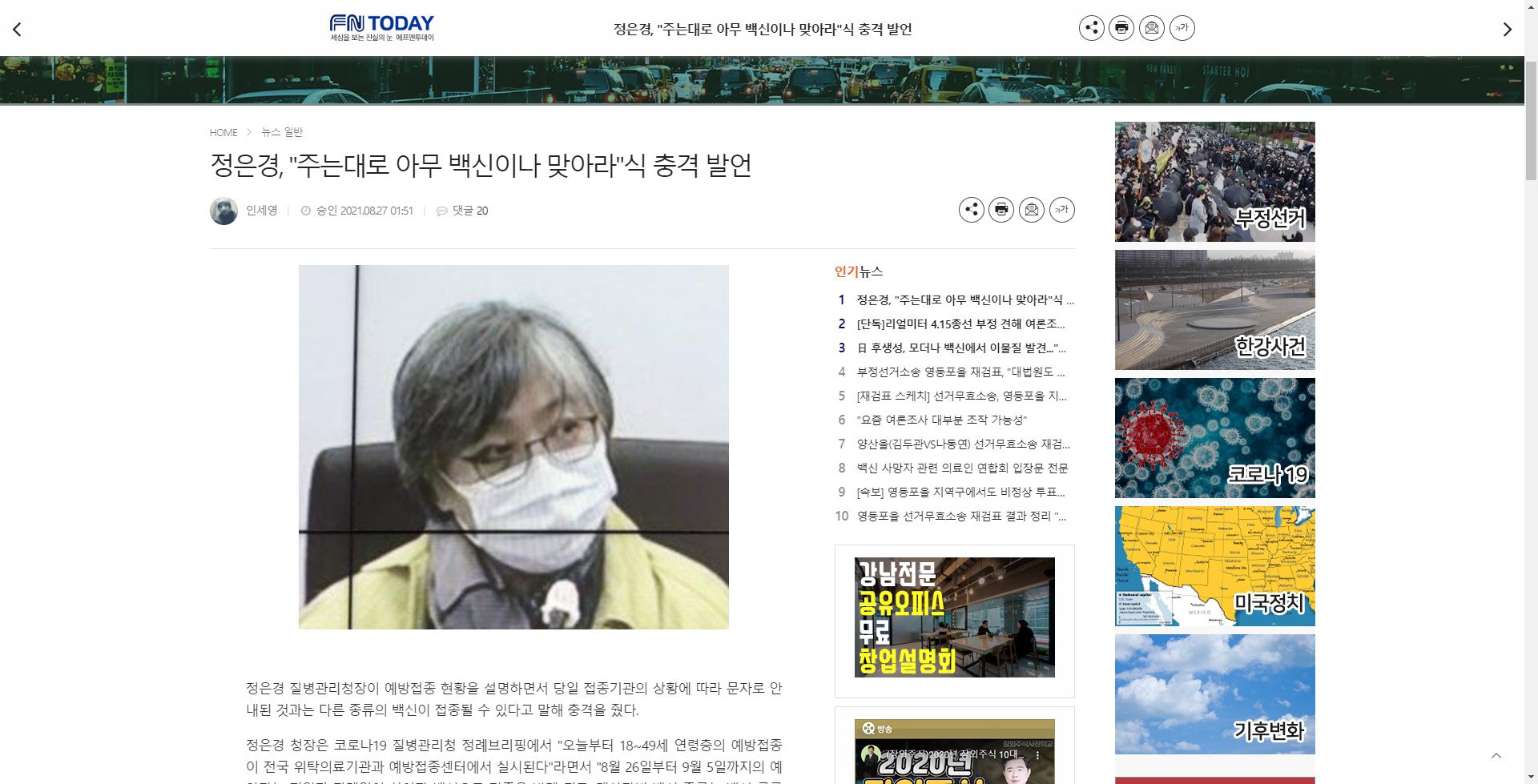Screen dimensions: 1538x784
Task: Click the traffic banner image below the header
Action: coord(762,80)
